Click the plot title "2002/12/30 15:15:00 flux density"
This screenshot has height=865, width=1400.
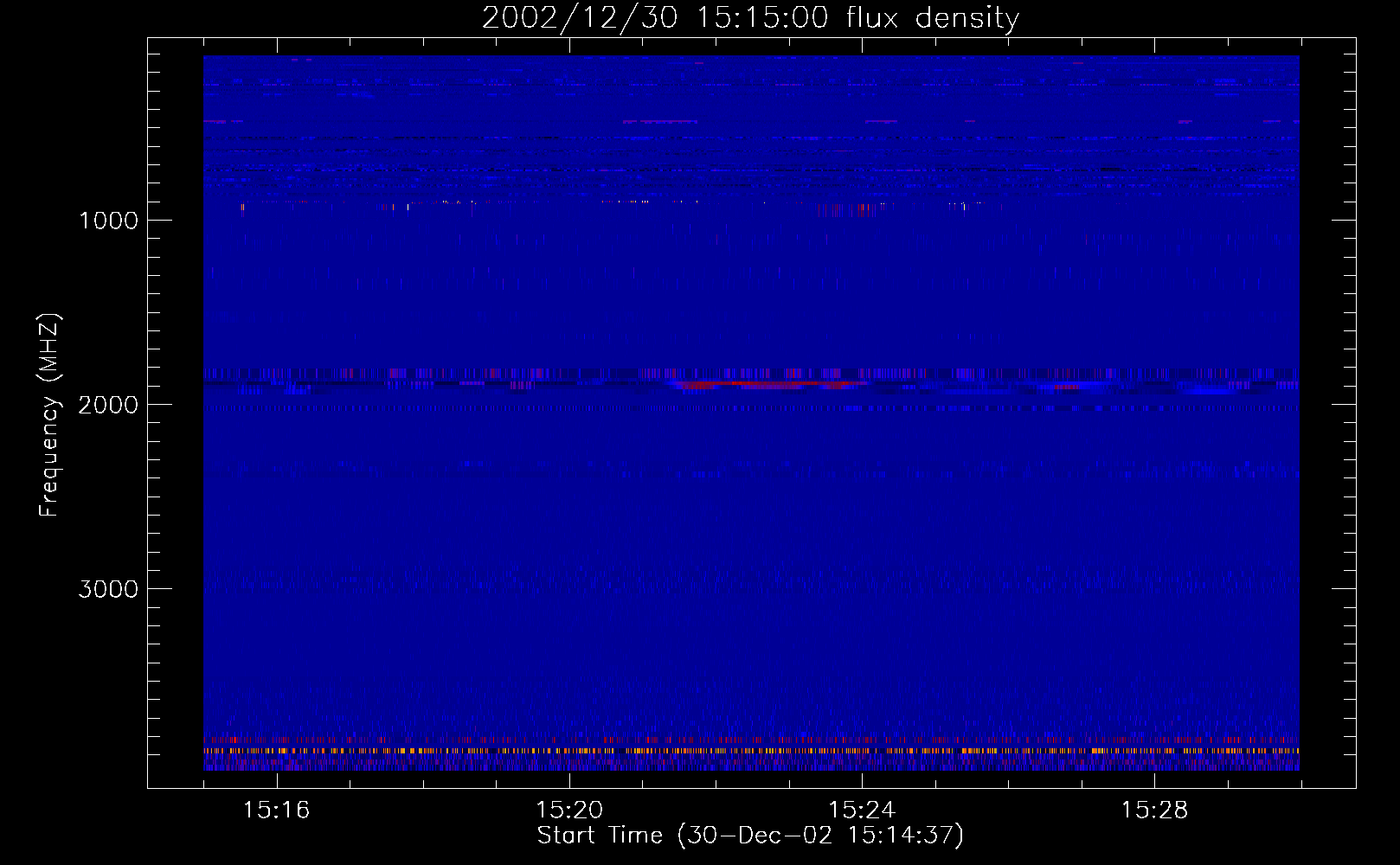(750, 17)
